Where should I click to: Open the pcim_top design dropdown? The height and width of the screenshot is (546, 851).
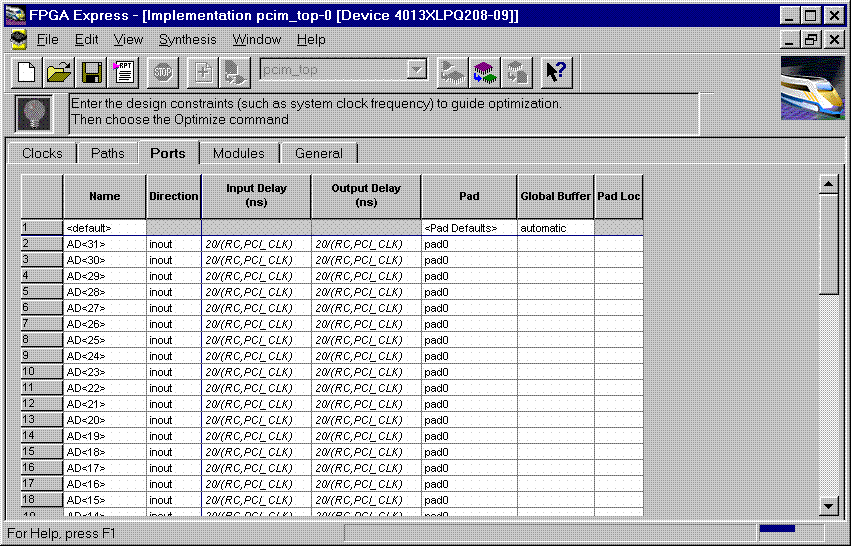[x=416, y=69]
